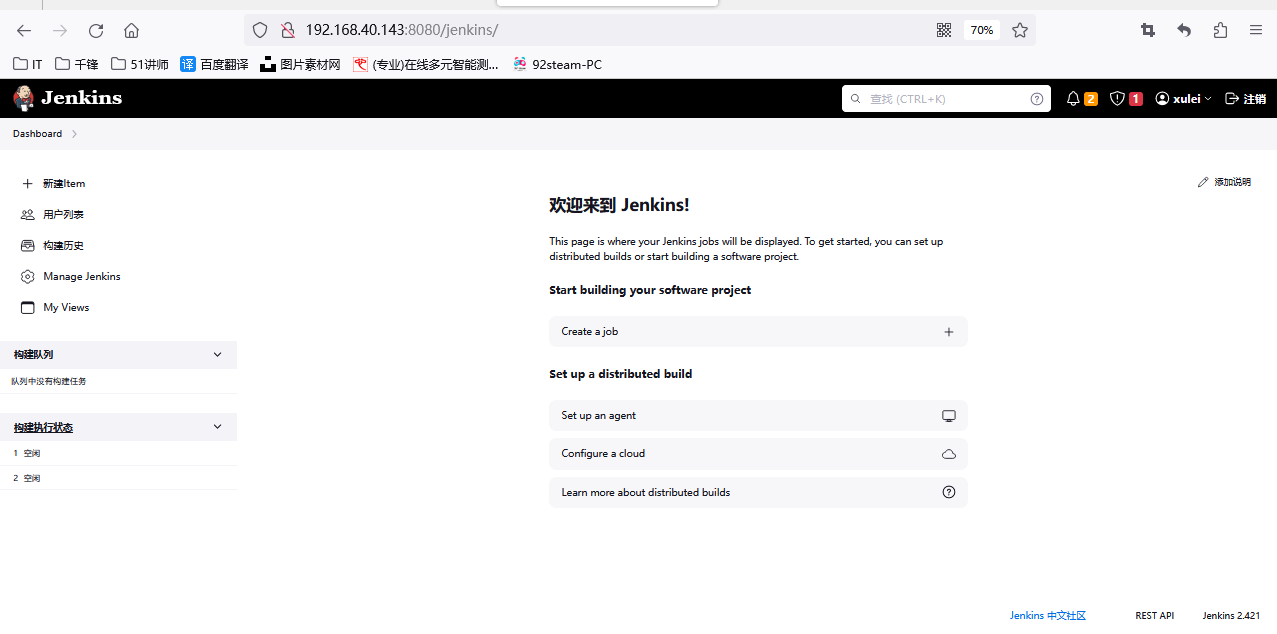Image resolution: width=1277 pixels, height=634 pixels.
Task: Open Manage Jenkins settings
Action: pos(70,277)
